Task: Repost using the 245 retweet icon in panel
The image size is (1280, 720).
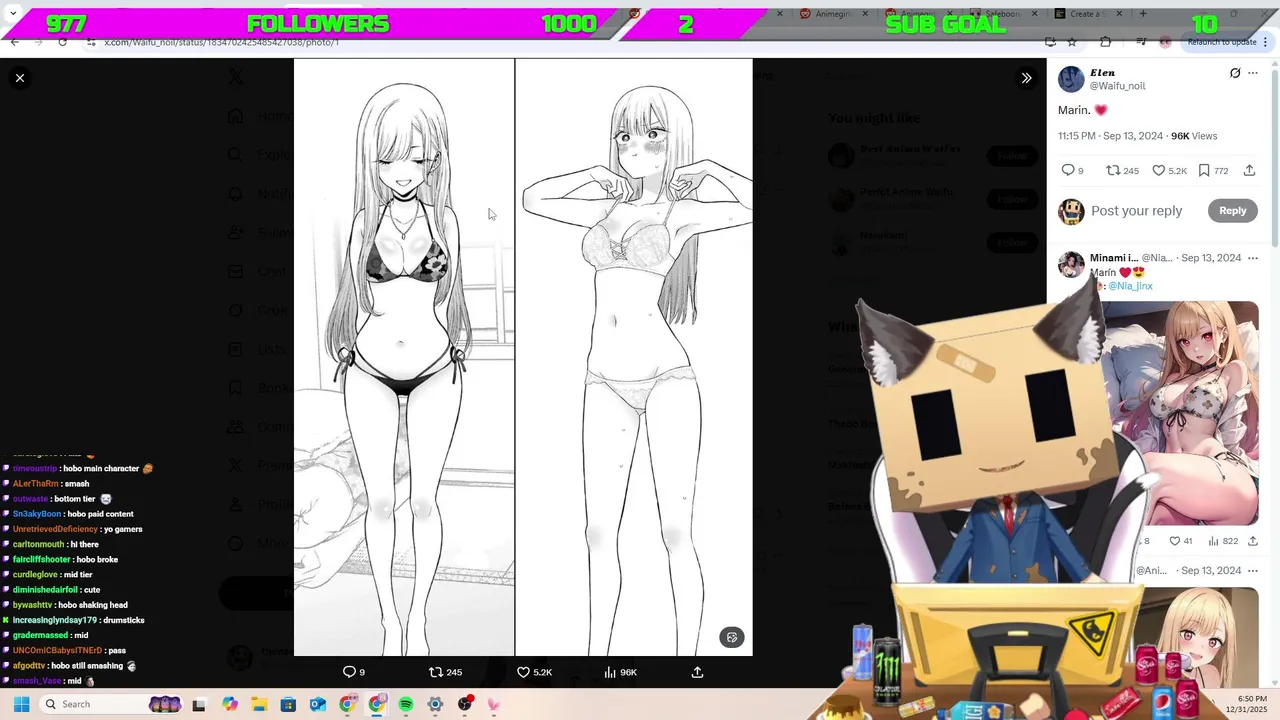Action: (x=1113, y=171)
